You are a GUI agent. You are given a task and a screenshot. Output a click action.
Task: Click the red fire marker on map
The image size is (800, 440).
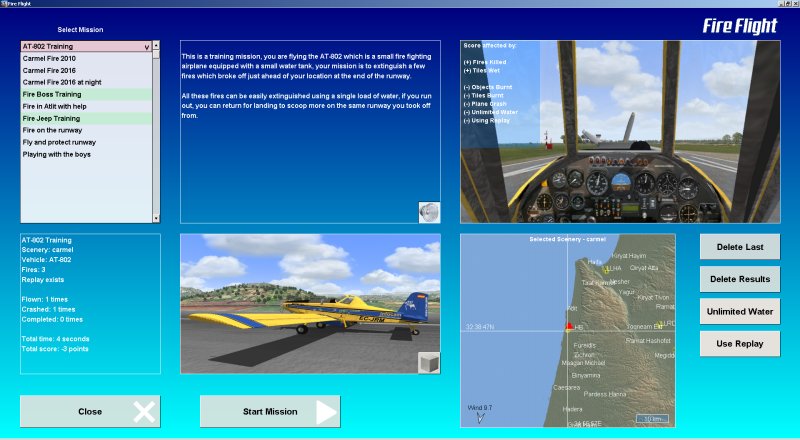[x=569, y=326]
